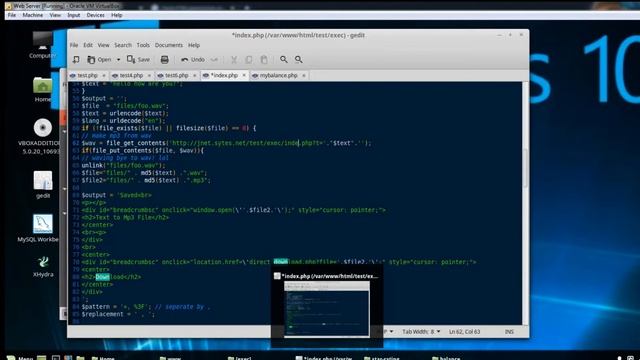Screen dimensions: 640x360
Task: Click the Cut scissors icon
Action: pos(234,60)
